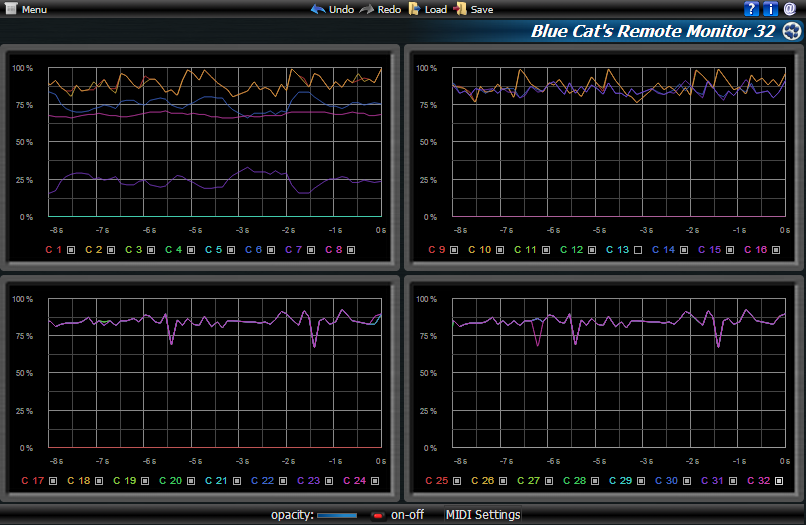Open help with the question mark icon
Screen dimensions: 806x525
(752, 9)
